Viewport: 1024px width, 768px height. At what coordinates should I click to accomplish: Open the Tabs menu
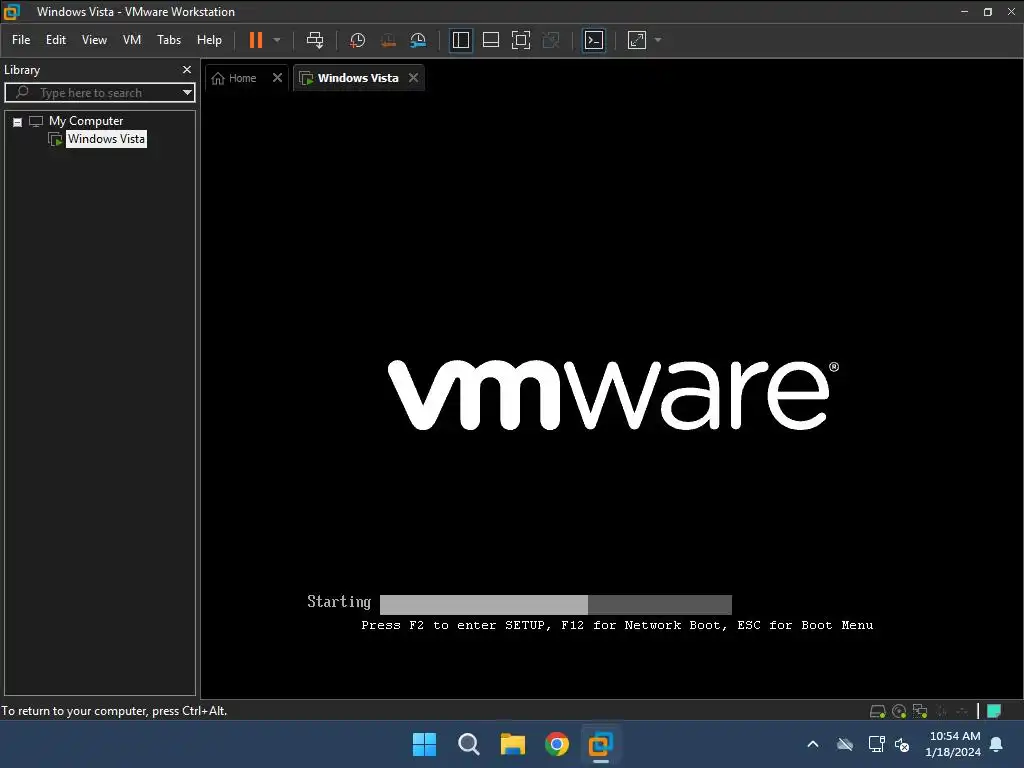(x=168, y=40)
